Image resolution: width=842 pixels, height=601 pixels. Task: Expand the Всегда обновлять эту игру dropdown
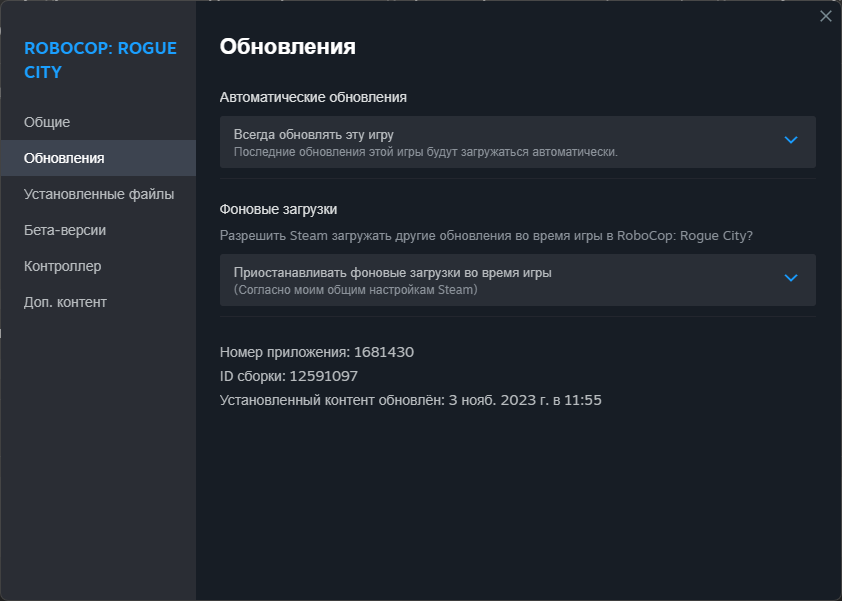coord(518,142)
